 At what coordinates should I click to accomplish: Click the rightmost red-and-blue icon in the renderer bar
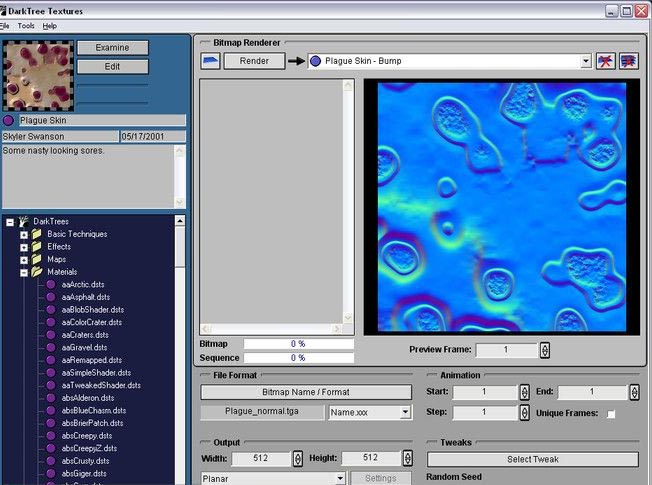click(629, 61)
